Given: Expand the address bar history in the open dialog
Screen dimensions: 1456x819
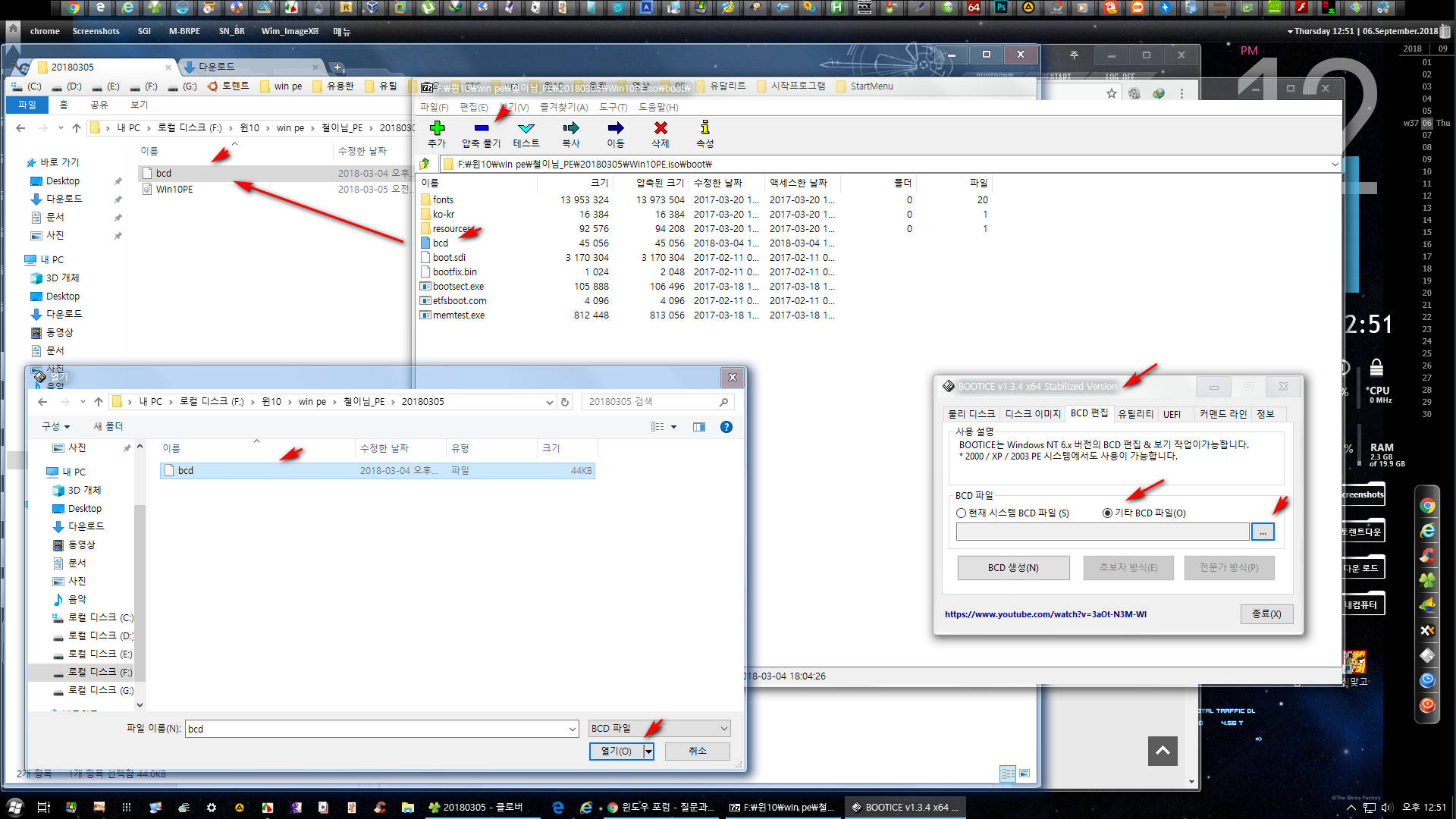Looking at the screenshot, I should pyautogui.click(x=550, y=402).
